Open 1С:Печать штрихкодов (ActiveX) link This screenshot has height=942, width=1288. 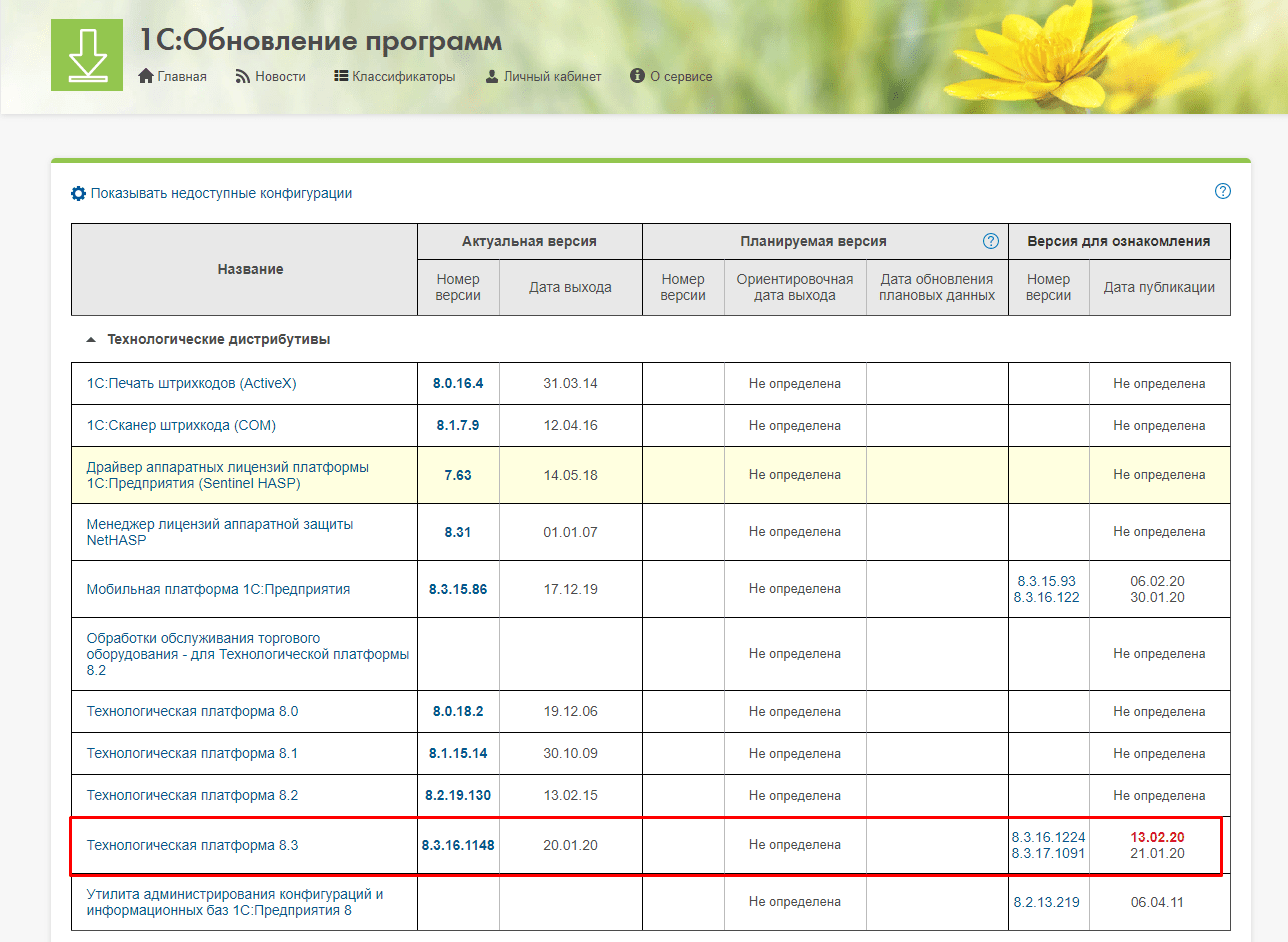[191, 383]
